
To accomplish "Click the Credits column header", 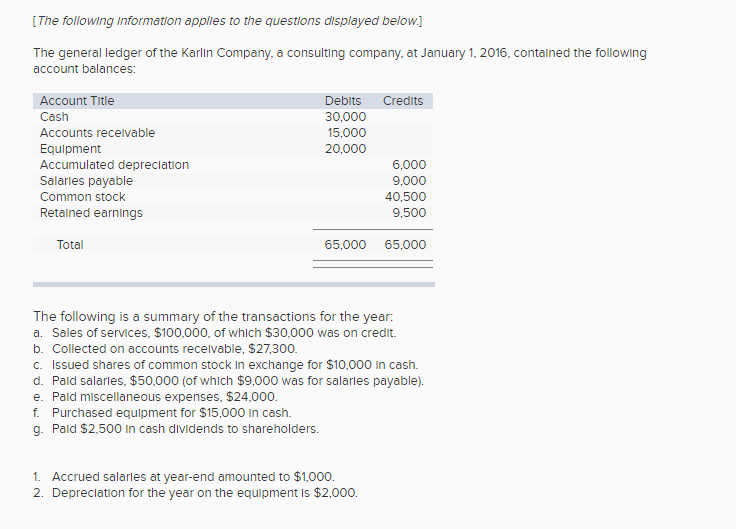I will click(x=403, y=101).
